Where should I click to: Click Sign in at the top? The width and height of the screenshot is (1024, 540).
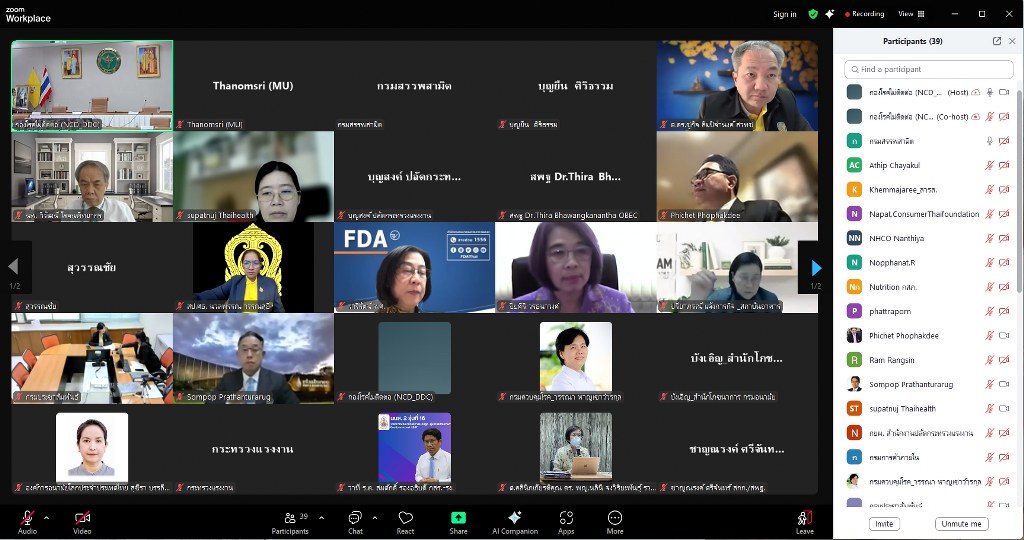[x=784, y=14]
